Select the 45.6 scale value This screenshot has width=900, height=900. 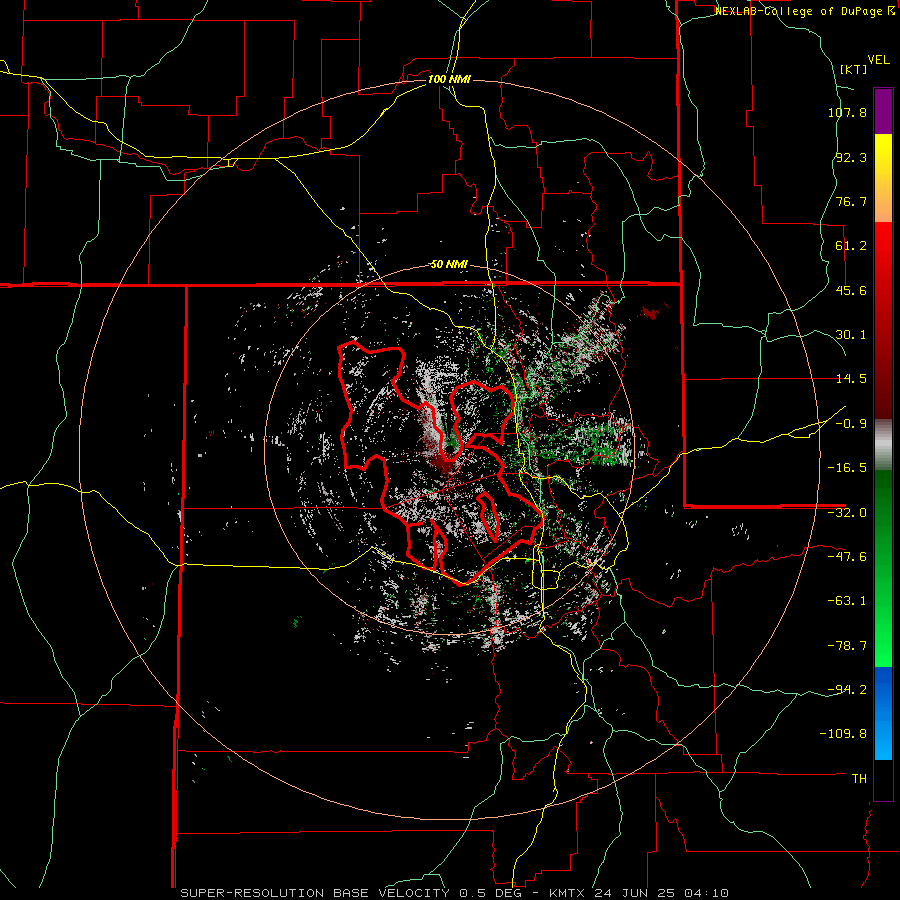(851, 290)
